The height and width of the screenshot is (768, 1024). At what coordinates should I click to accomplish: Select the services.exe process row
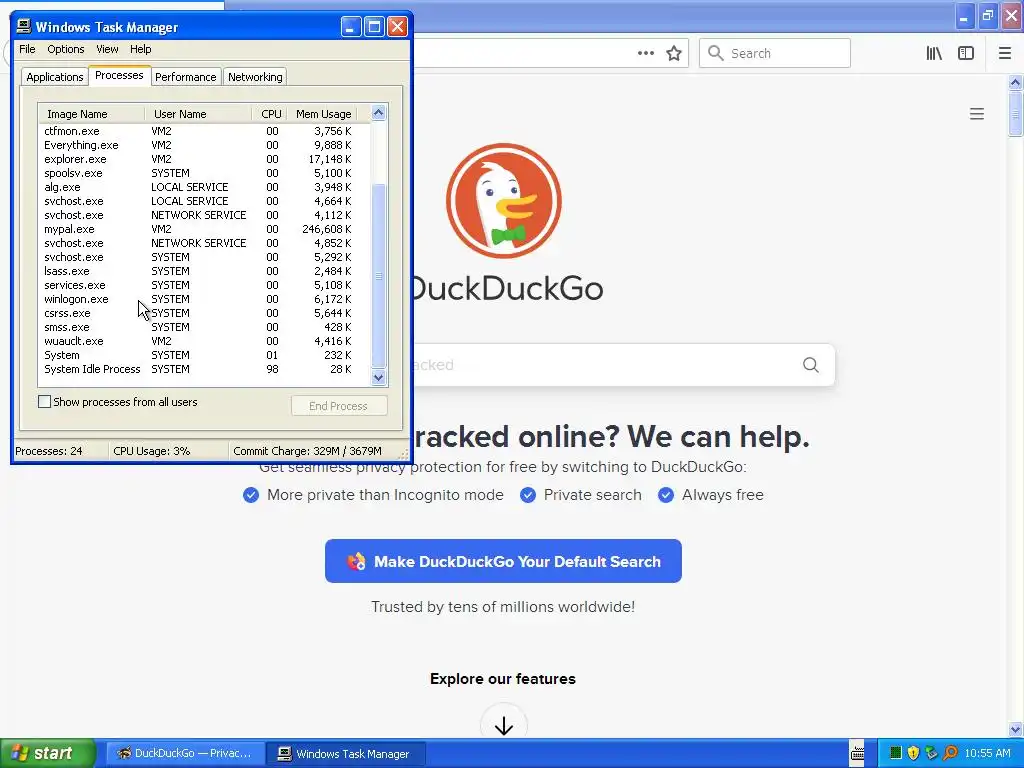point(204,285)
